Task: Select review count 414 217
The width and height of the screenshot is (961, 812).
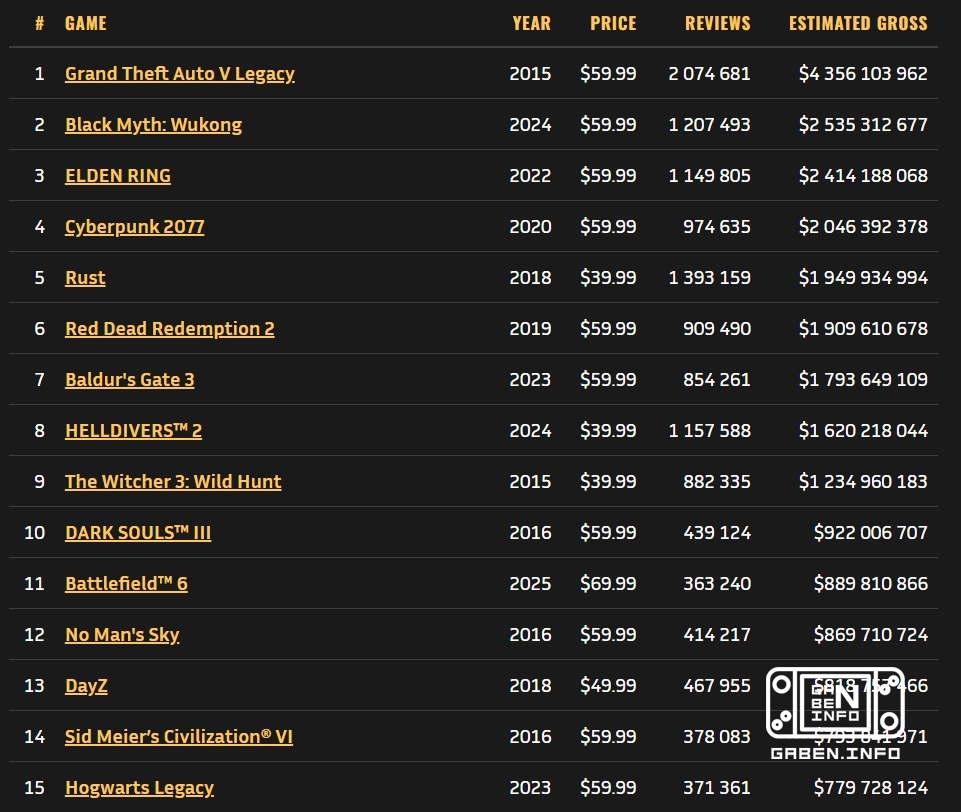Action: click(716, 634)
